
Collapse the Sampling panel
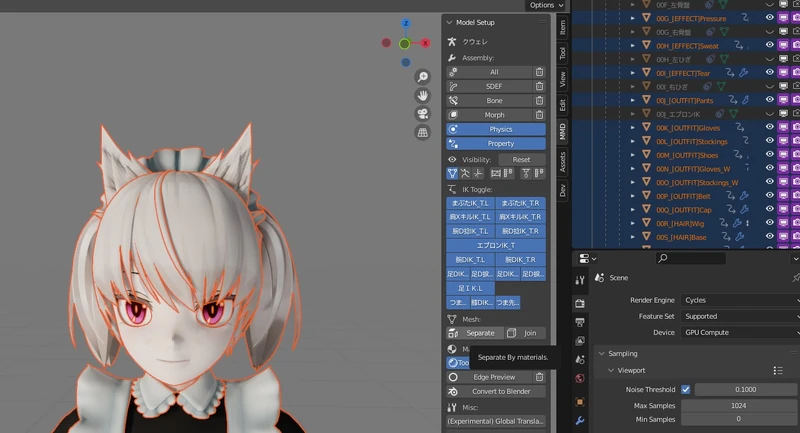coord(602,353)
